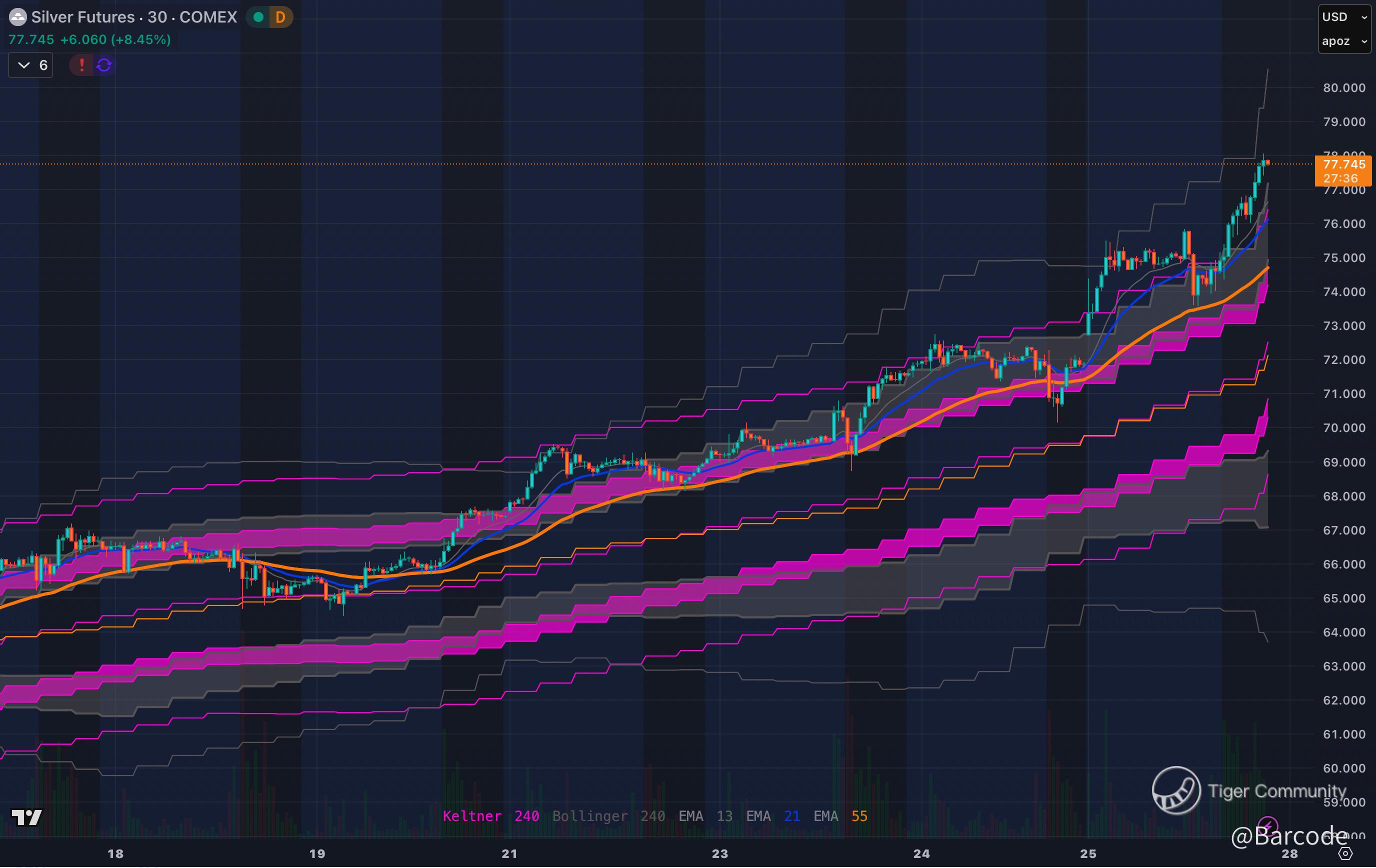The height and width of the screenshot is (868, 1376).
Task: Open the apoz unit dropdown
Action: [x=1344, y=41]
